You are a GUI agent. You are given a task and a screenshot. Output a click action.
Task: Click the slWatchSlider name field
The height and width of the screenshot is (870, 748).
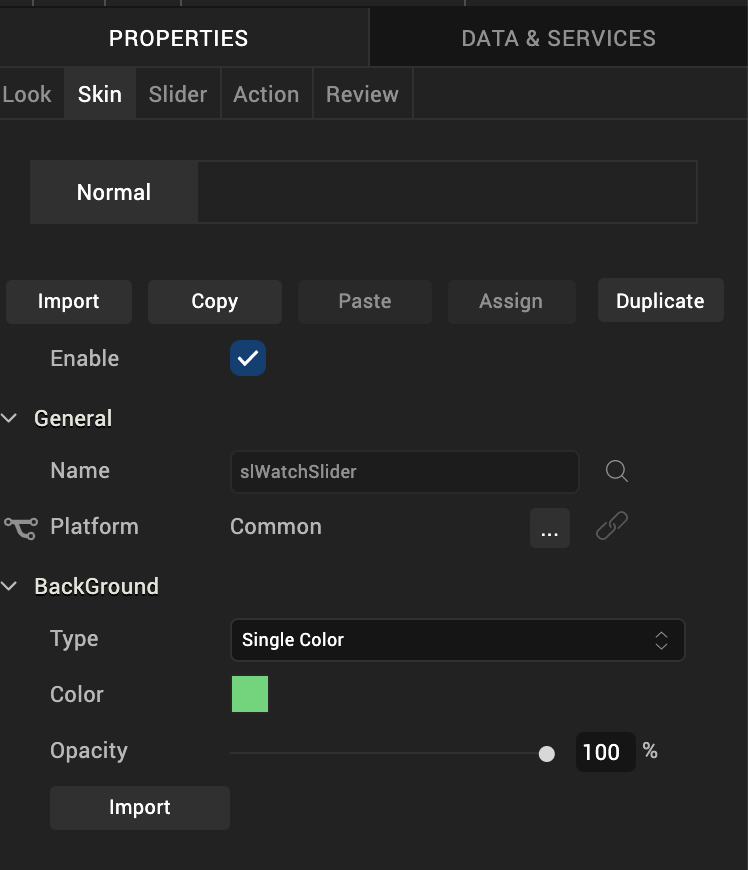(x=404, y=471)
